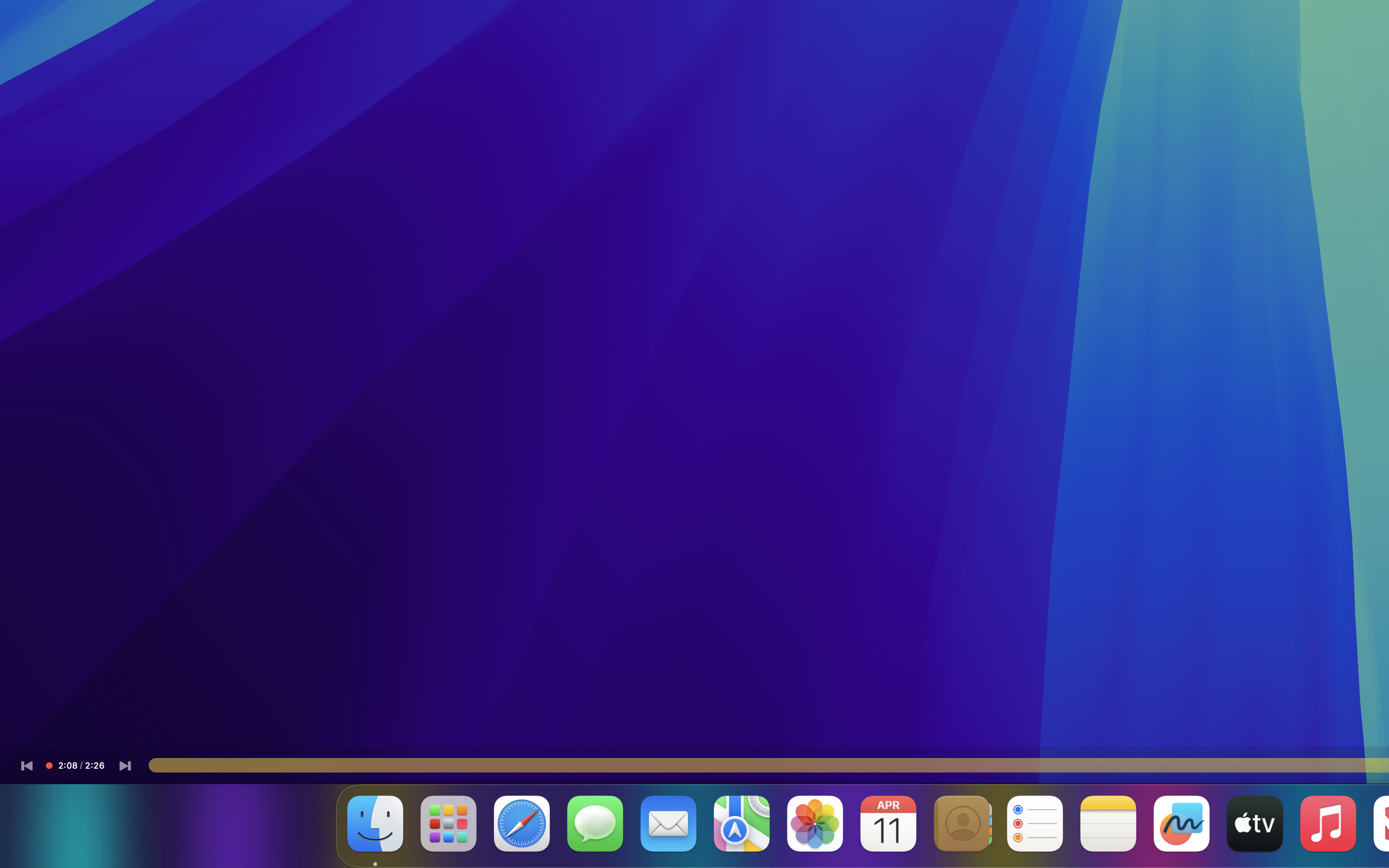Image resolution: width=1389 pixels, height=868 pixels.
Task: Open the Apple TV app
Action: pyautogui.click(x=1255, y=823)
